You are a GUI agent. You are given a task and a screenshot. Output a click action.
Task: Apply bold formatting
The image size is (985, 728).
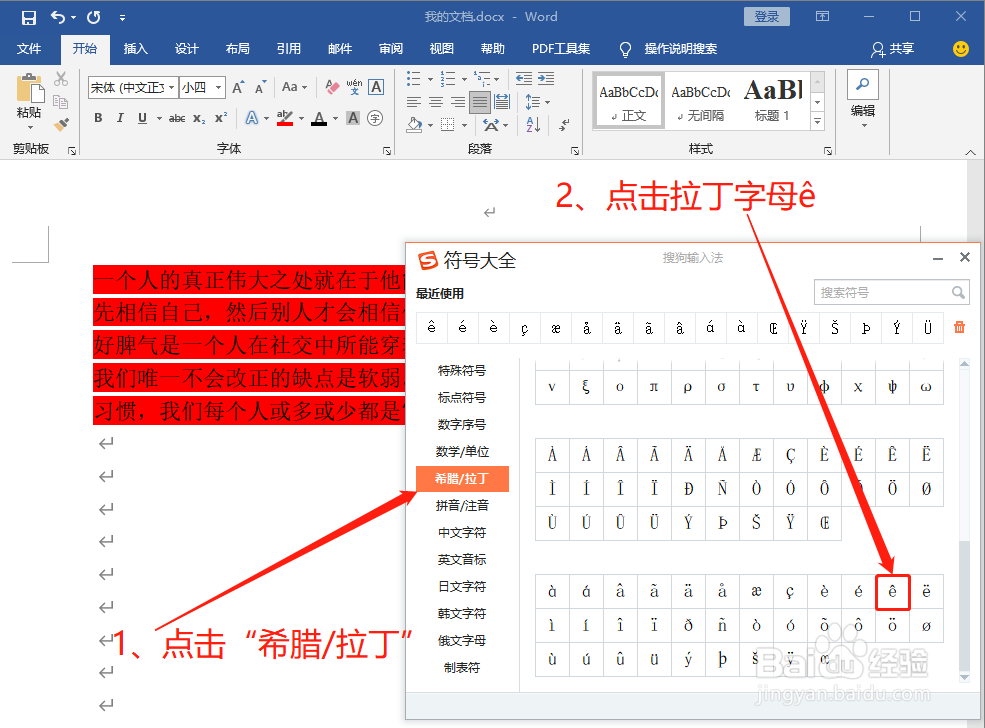98,118
